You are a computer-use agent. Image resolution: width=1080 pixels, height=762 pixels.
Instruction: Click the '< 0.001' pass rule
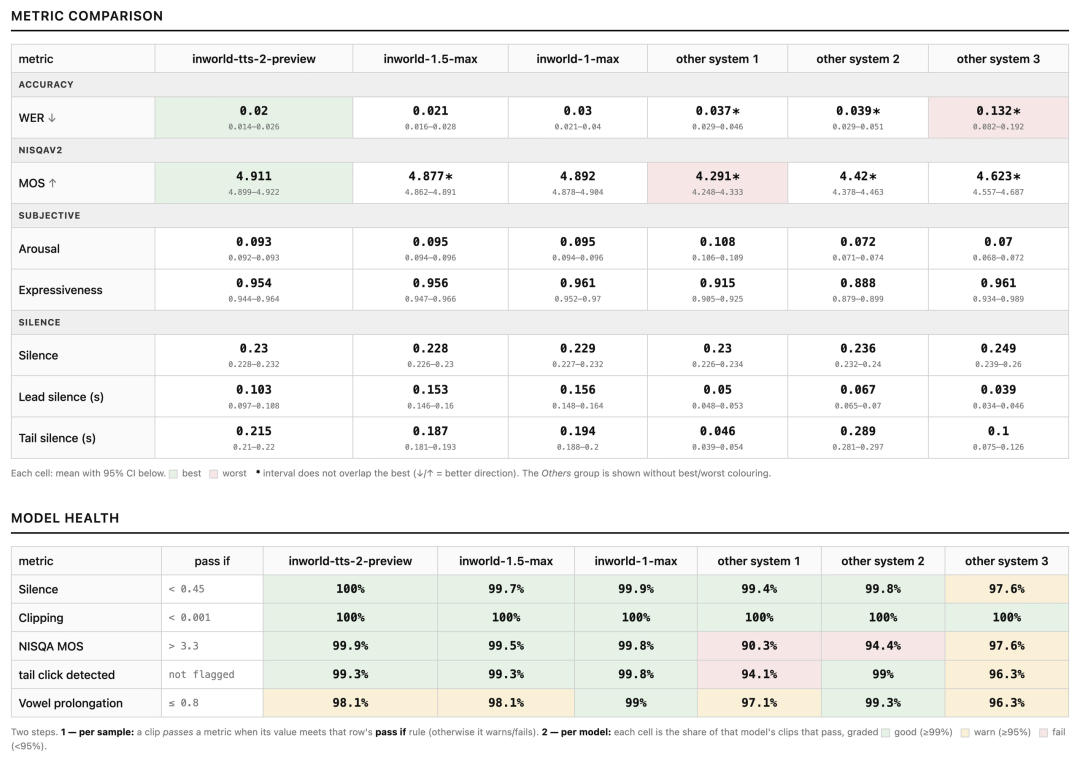[189, 618]
